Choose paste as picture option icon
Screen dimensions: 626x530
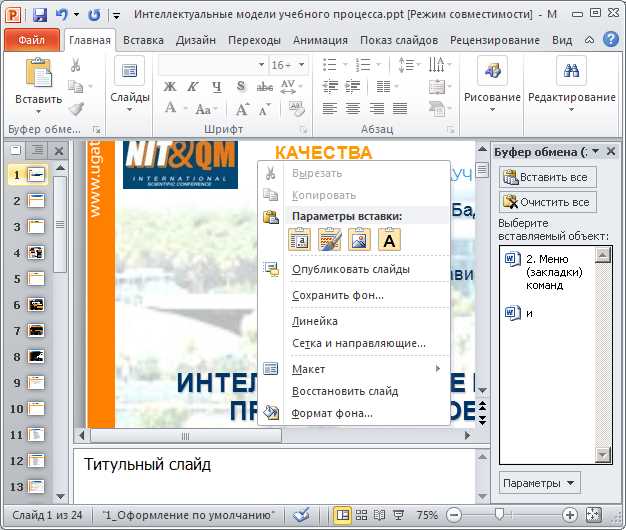359,239
